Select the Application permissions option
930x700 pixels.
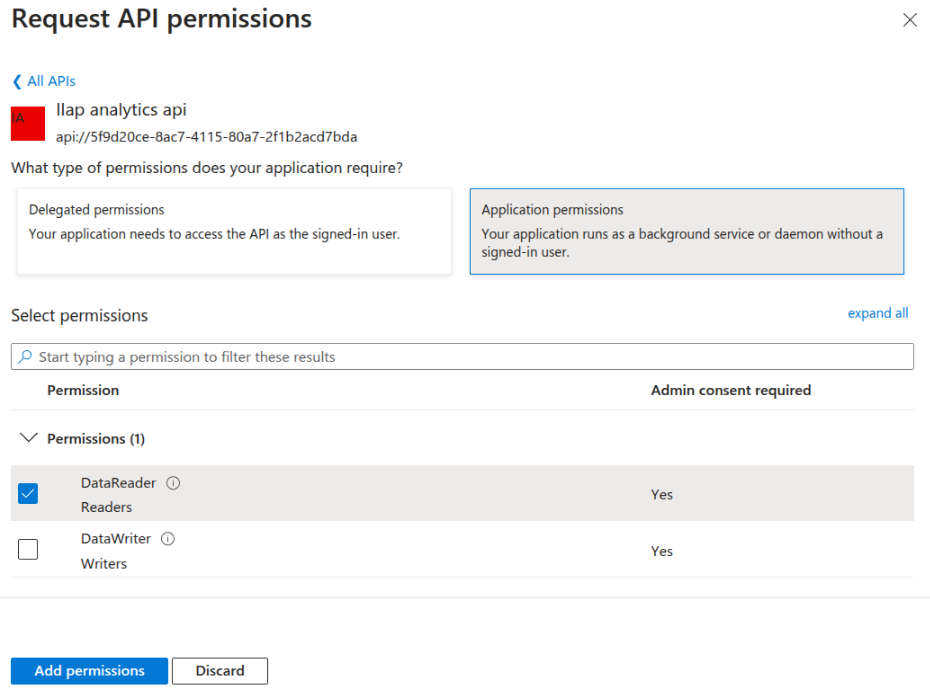tap(686, 231)
